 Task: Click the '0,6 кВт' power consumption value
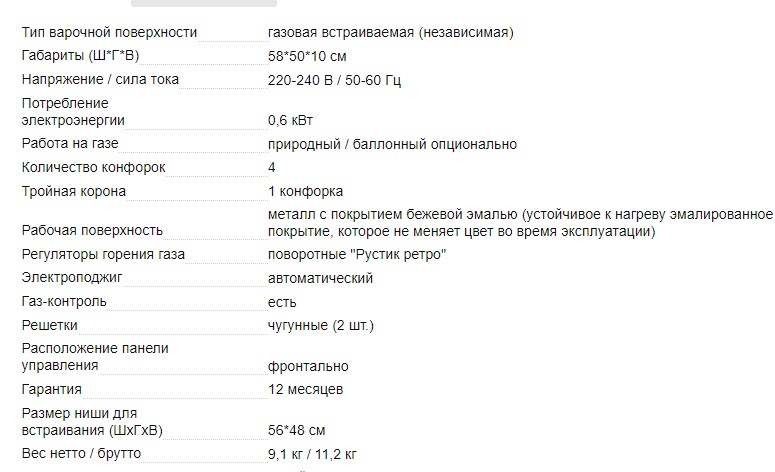coord(291,120)
